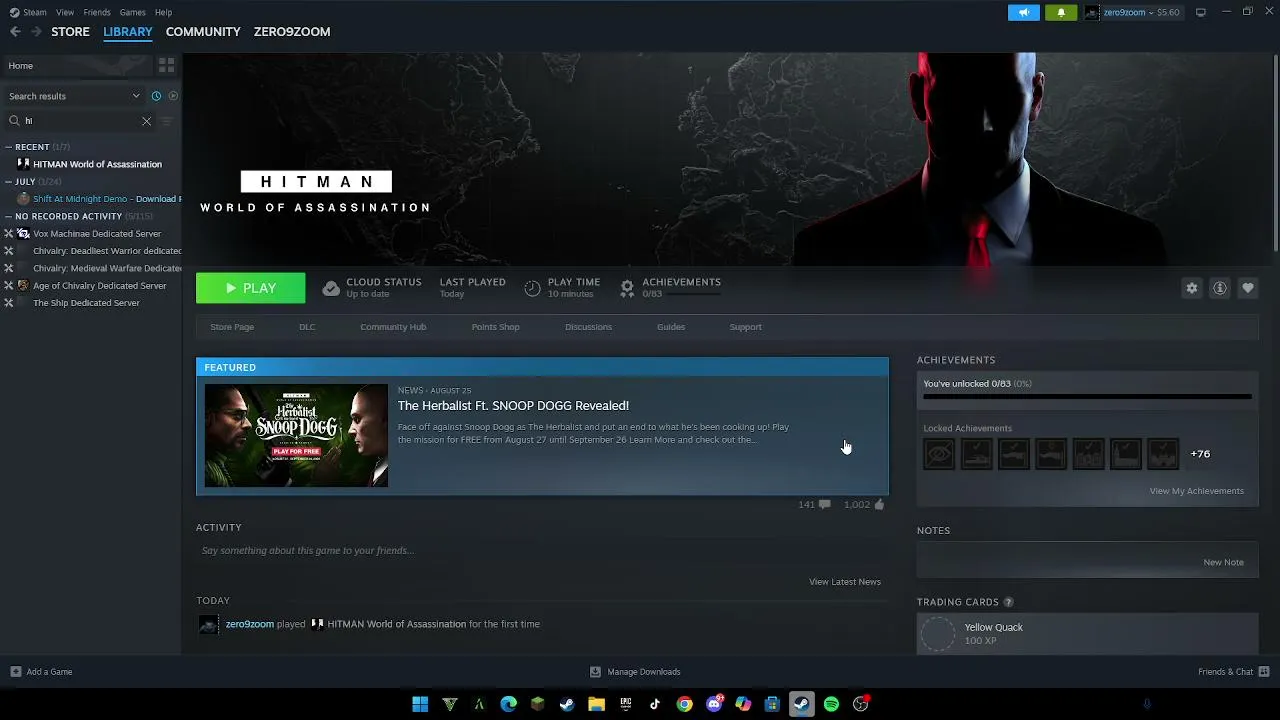
Task: Open the blue announcements megaphone button
Action: pos(1024,12)
